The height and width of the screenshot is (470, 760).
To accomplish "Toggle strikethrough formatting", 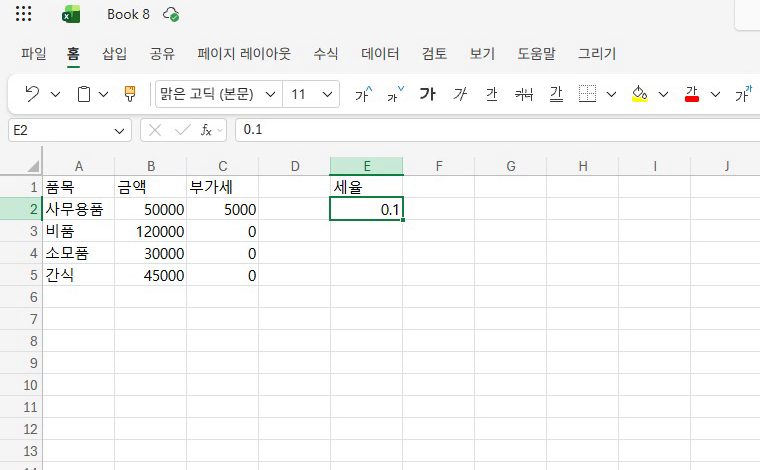I will tap(524, 94).
